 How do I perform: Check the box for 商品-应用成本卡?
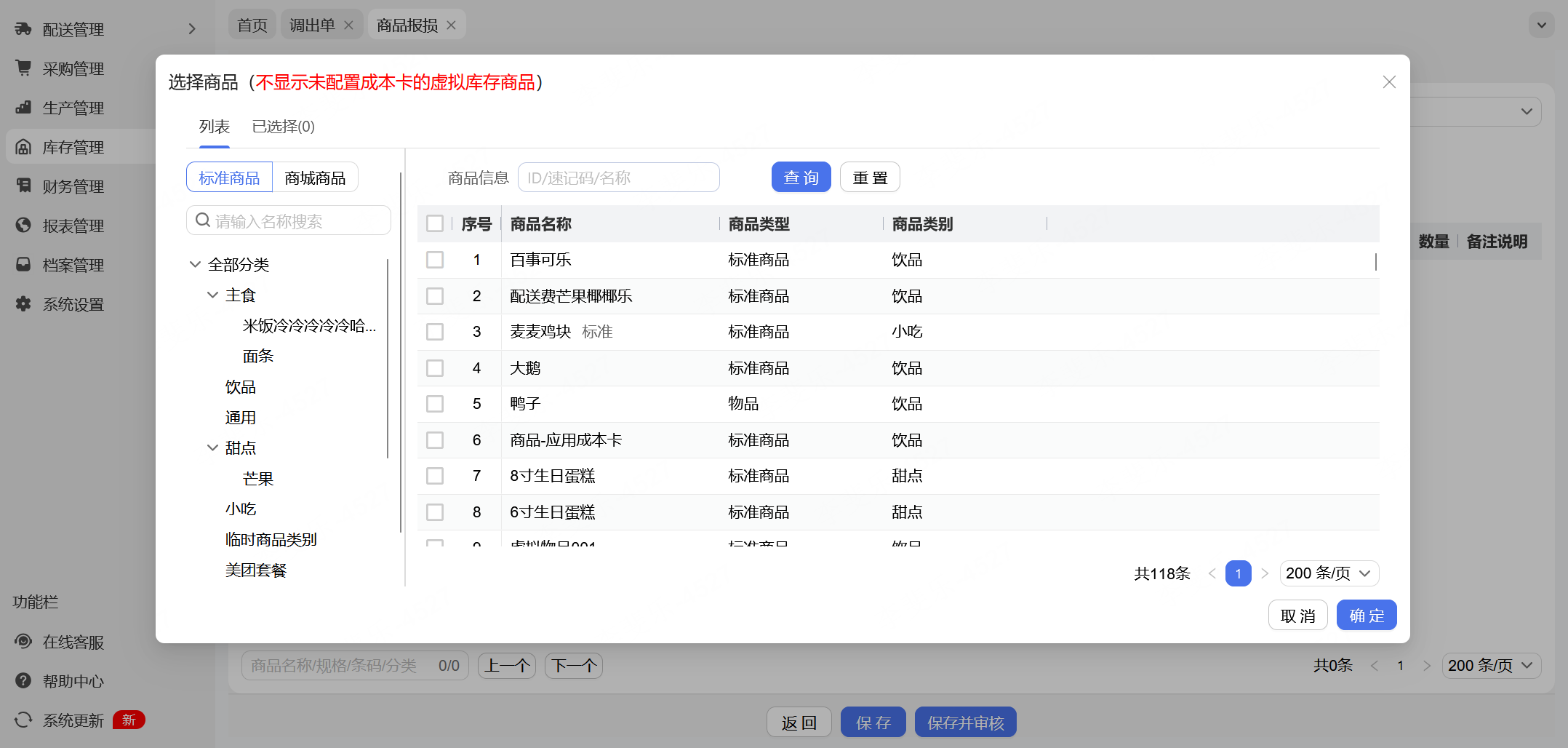pos(435,440)
